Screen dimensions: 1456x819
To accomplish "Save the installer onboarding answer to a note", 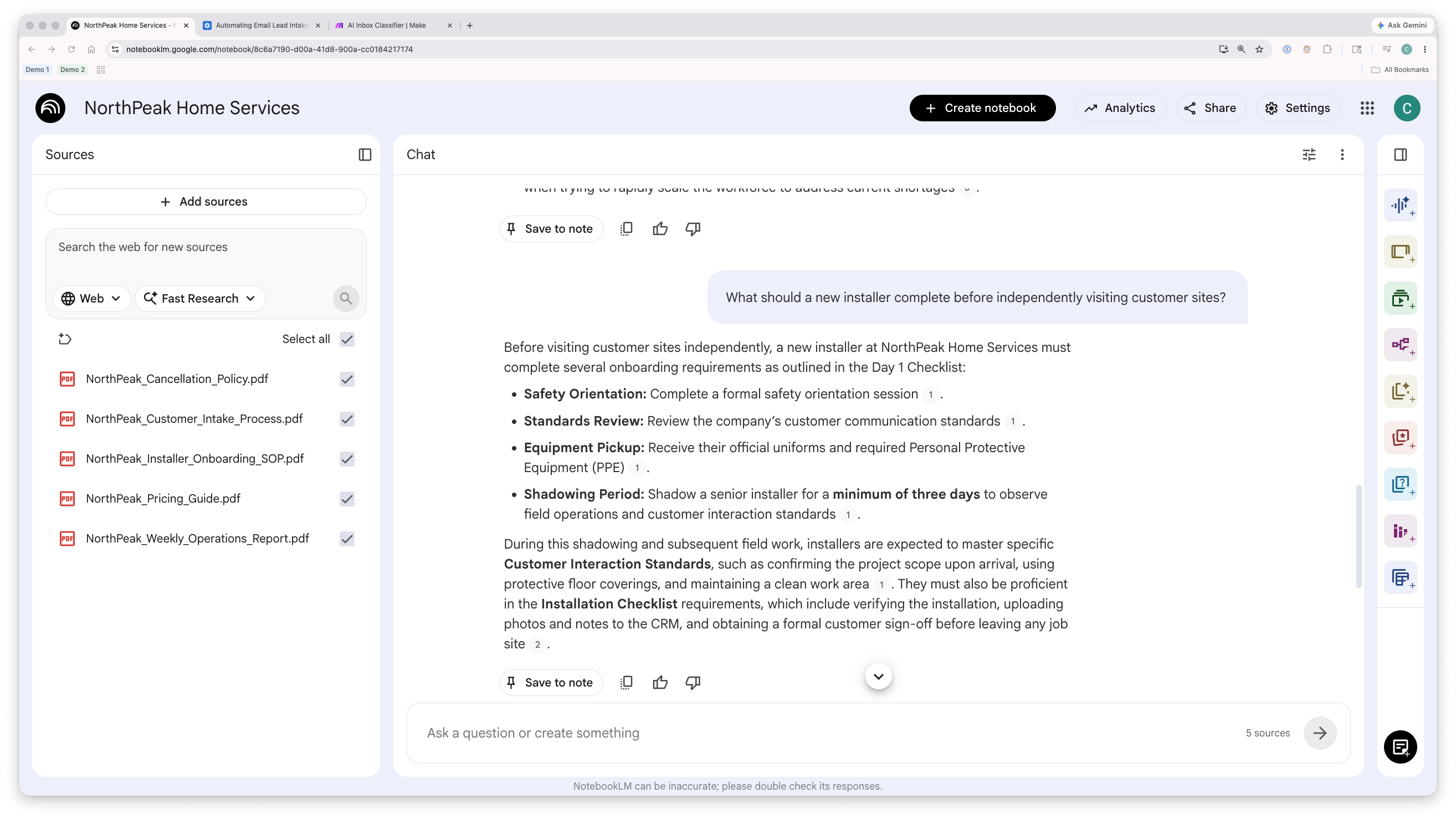I will pyautogui.click(x=551, y=682).
